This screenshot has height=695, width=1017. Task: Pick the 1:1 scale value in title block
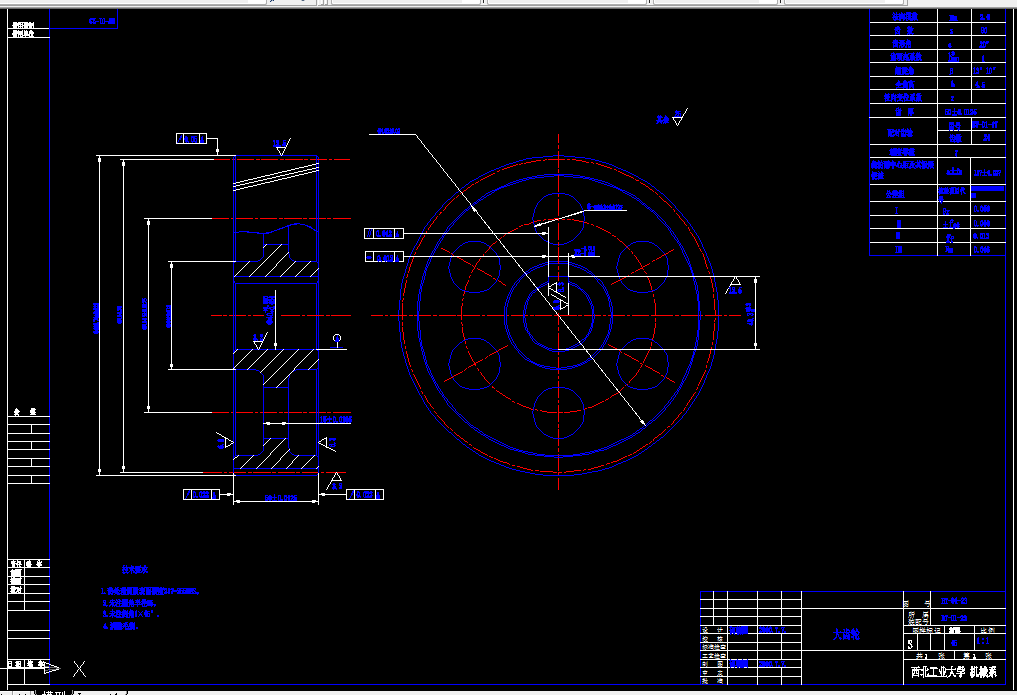pos(983,642)
